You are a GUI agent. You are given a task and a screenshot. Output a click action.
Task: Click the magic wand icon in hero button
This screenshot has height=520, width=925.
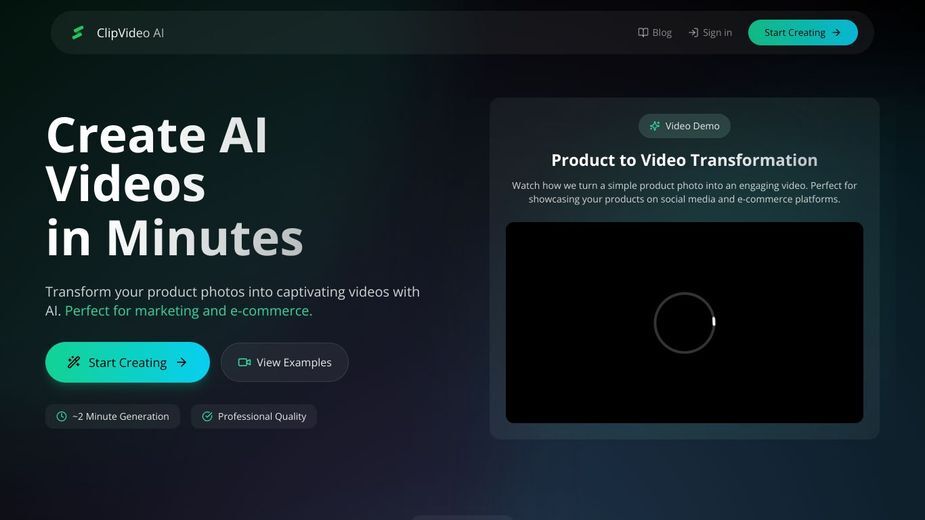tap(74, 362)
